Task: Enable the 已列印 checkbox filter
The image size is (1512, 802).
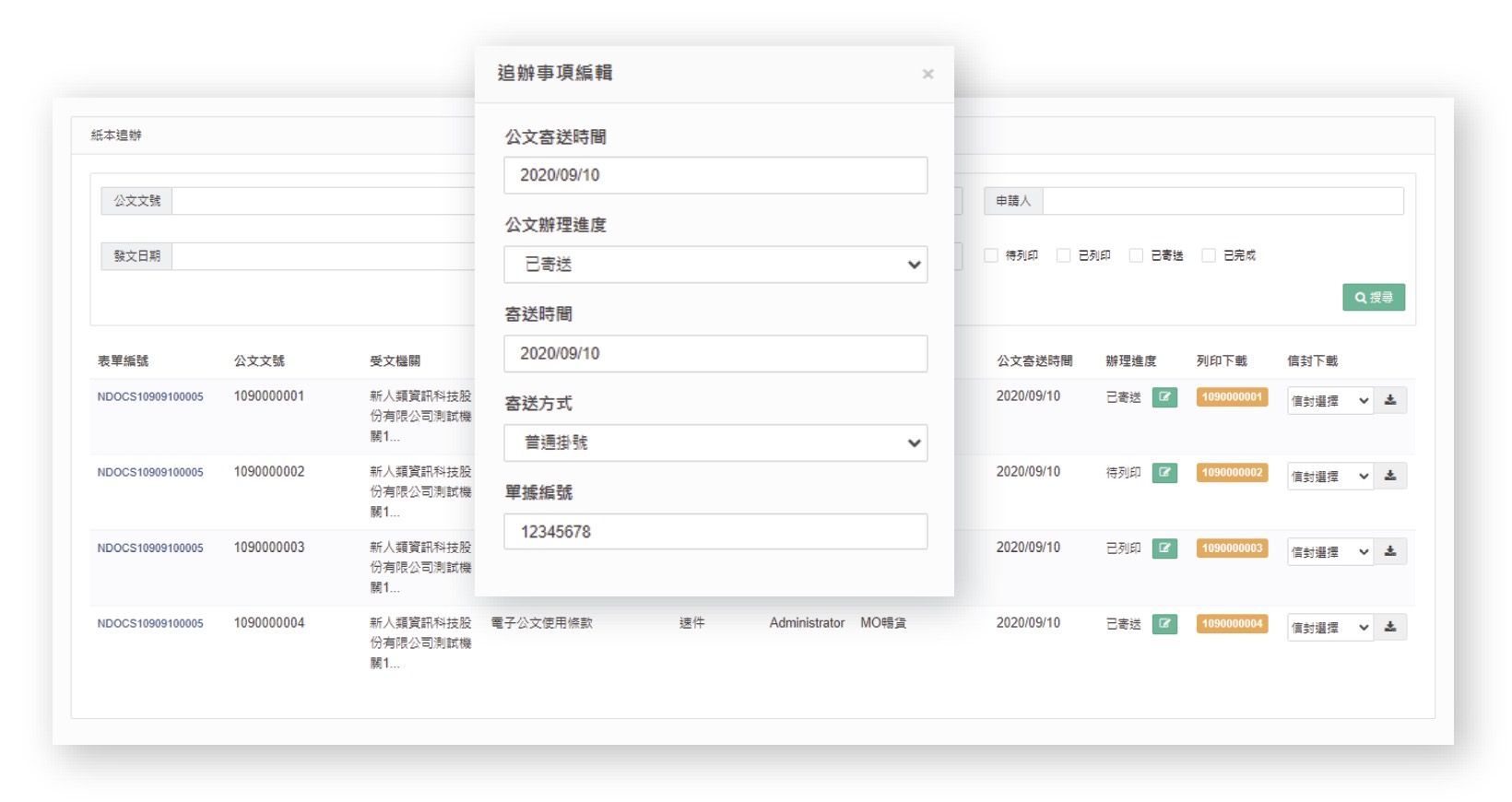Action: (1064, 255)
